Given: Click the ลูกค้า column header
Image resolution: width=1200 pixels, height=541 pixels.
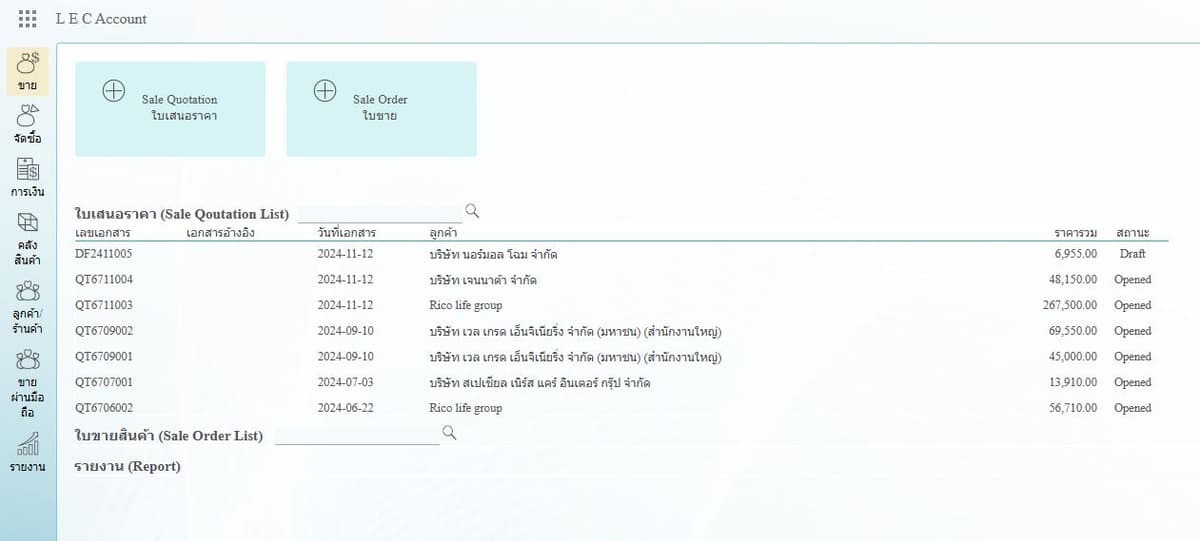Looking at the screenshot, I should coord(444,233).
